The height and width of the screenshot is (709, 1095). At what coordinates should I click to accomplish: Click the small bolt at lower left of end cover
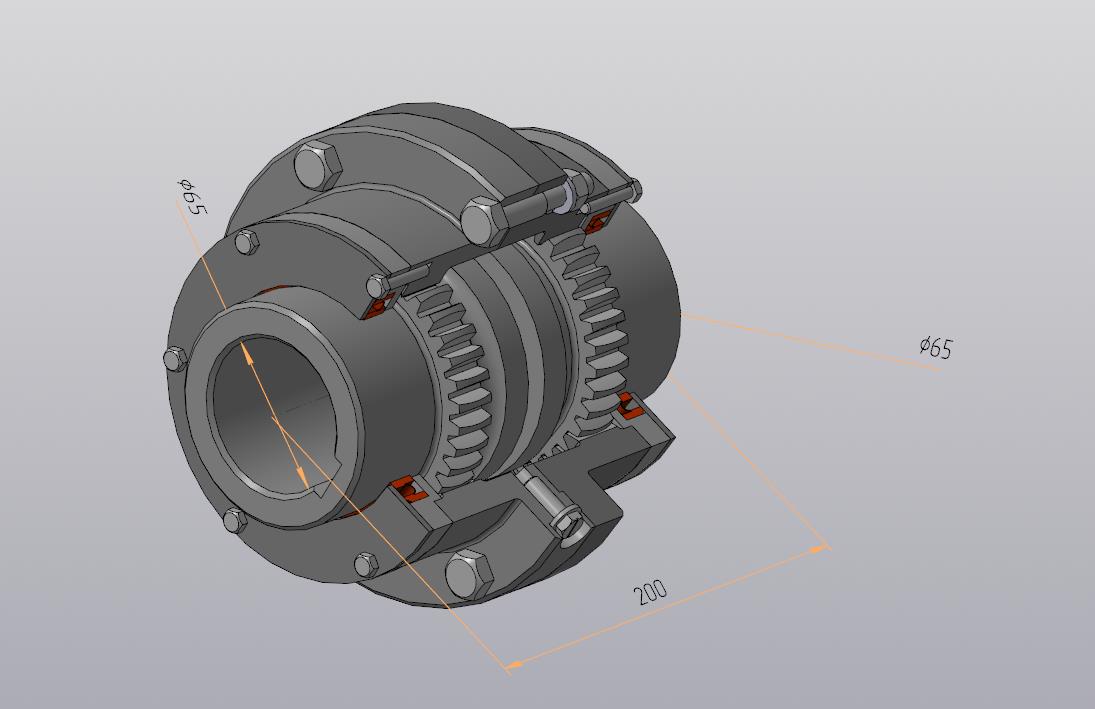point(234,520)
